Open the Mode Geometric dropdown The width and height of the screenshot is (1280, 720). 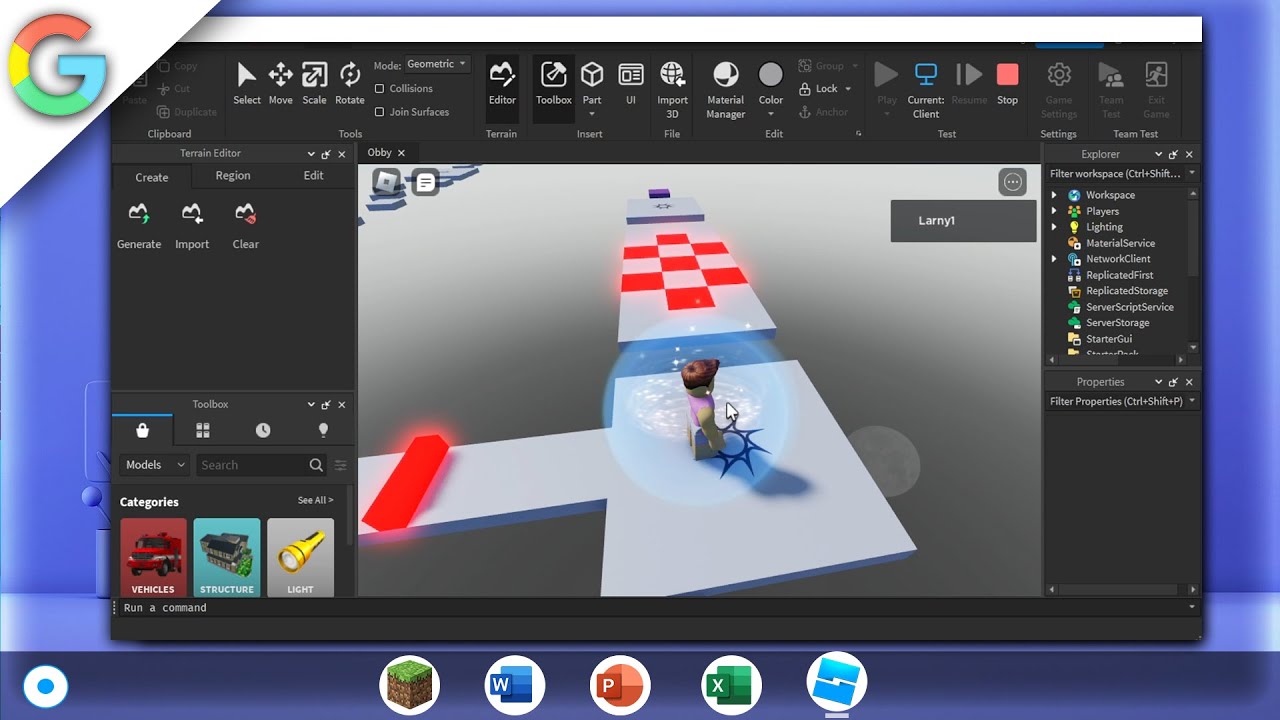[437, 64]
